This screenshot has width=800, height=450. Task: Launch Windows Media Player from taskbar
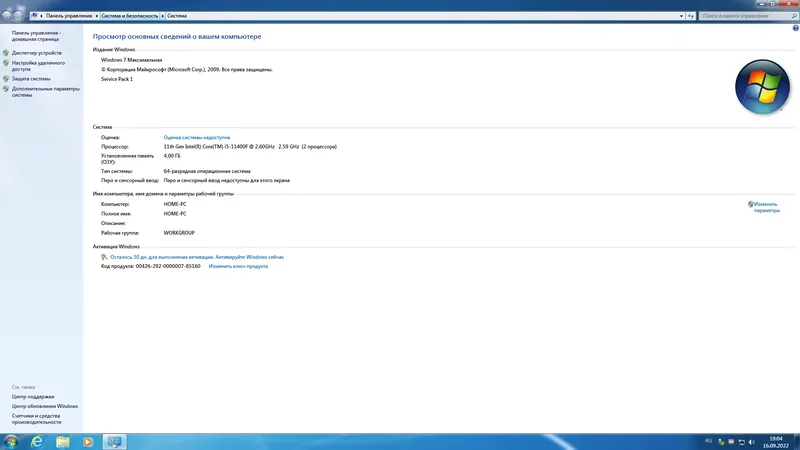[x=88, y=442]
